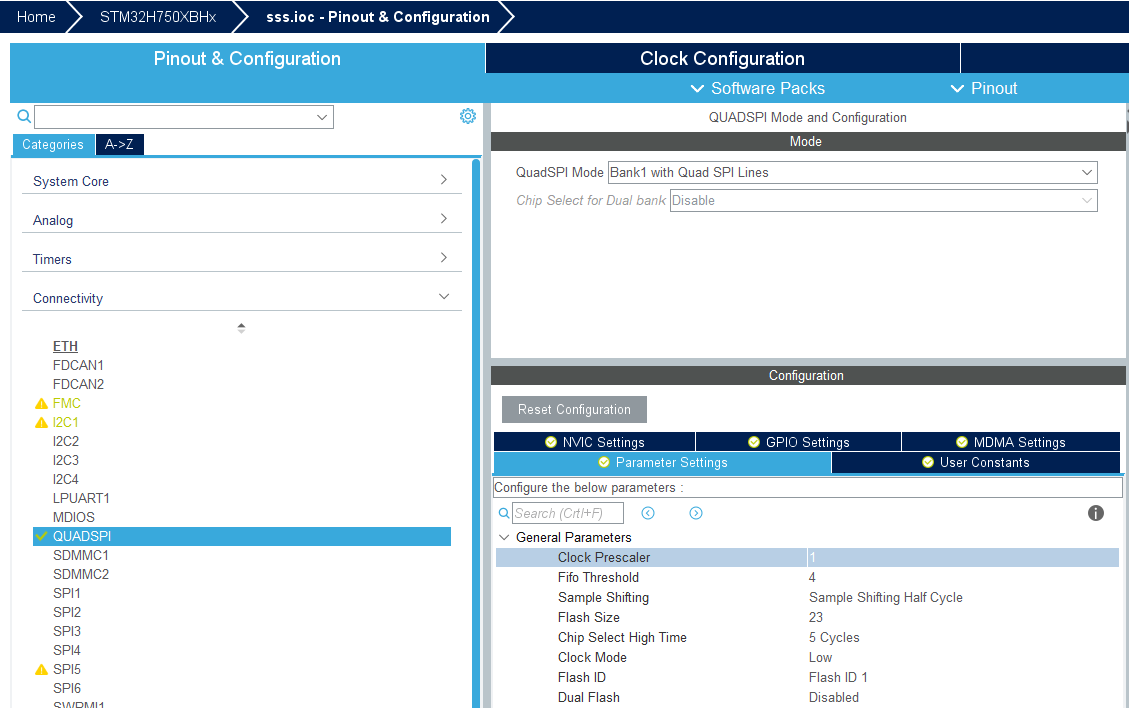The image size is (1129, 708).
Task: Expand the System Core category
Action: 444,179
